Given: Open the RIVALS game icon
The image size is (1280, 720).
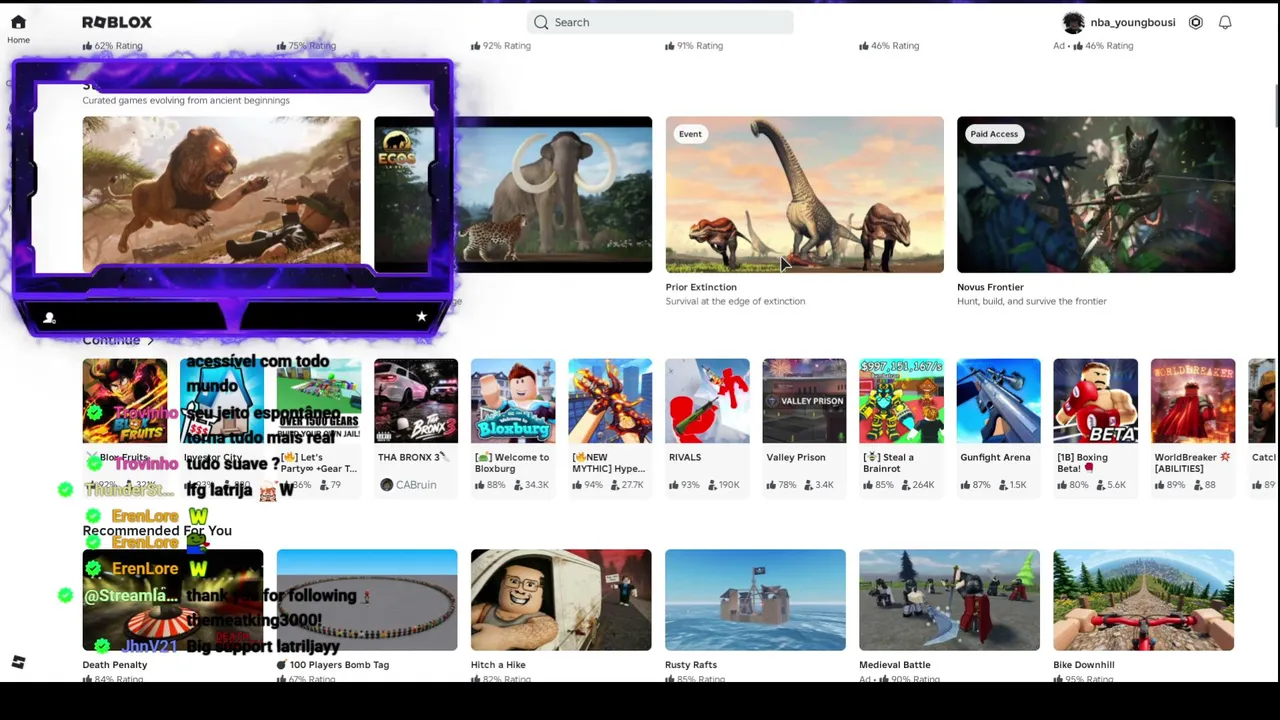Looking at the screenshot, I should pyautogui.click(x=707, y=400).
